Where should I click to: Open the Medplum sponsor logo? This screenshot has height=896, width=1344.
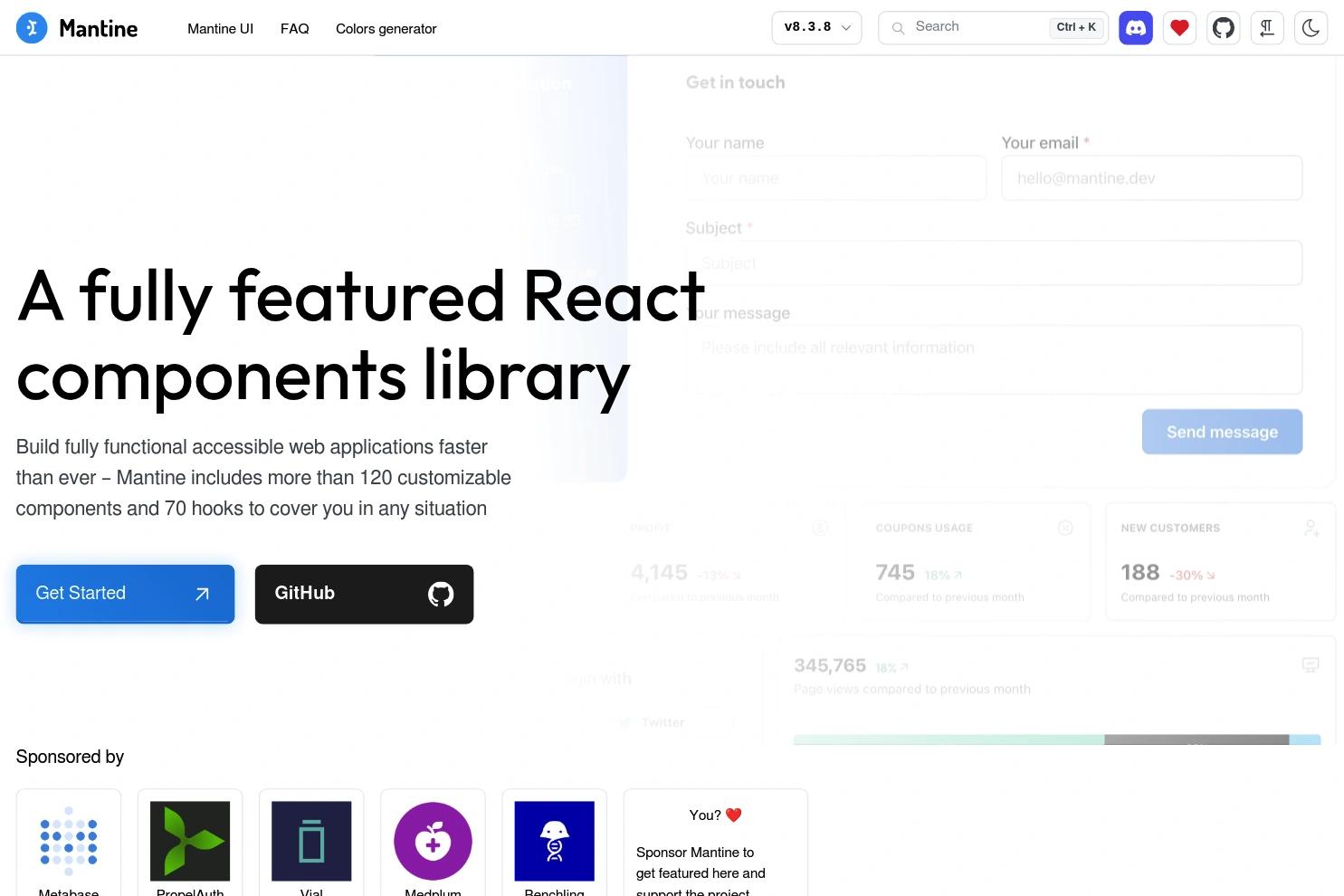(433, 843)
